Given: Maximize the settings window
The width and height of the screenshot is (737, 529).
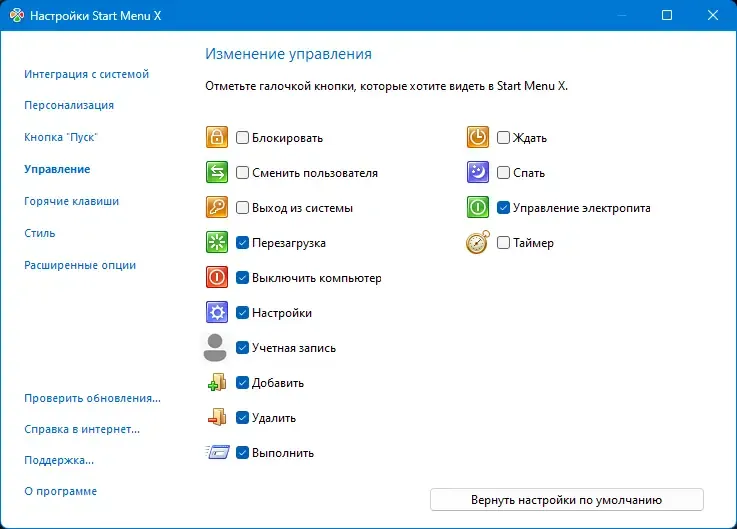Looking at the screenshot, I should click(x=666, y=16).
